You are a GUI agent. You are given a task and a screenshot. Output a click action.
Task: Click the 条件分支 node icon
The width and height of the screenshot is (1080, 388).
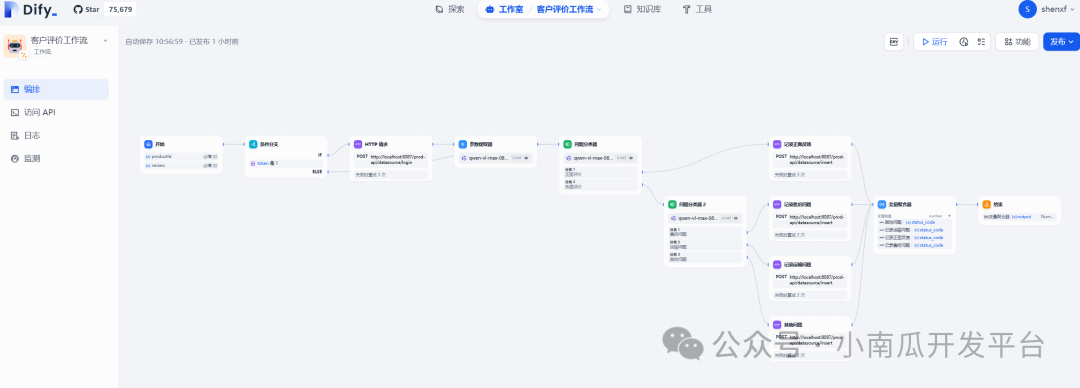pyautogui.click(x=253, y=144)
